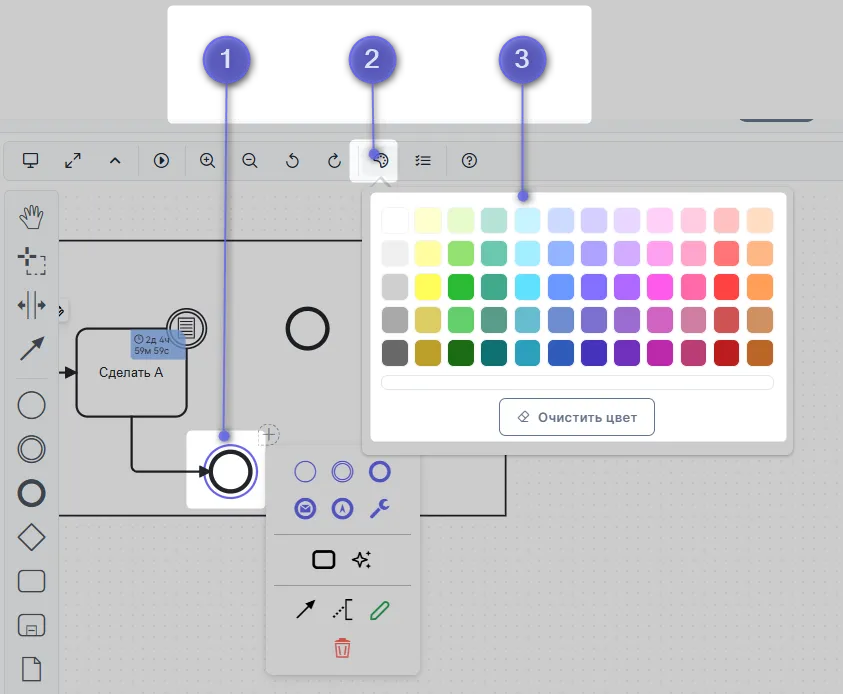
Task: Open the wrench change-type menu
Action: click(380, 509)
